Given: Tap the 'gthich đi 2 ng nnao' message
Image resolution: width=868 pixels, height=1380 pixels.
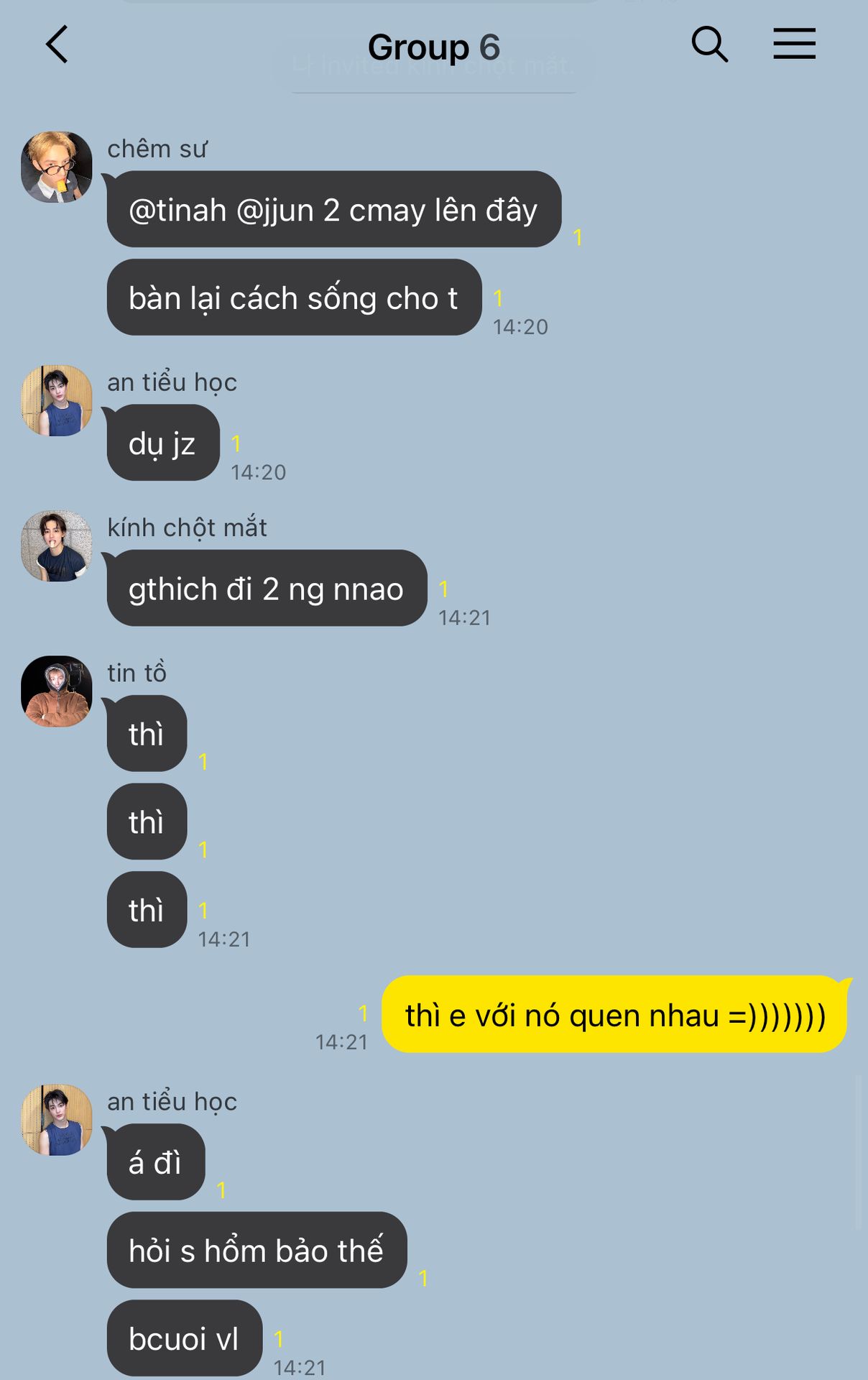Looking at the screenshot, I should [x=267, y=588].
